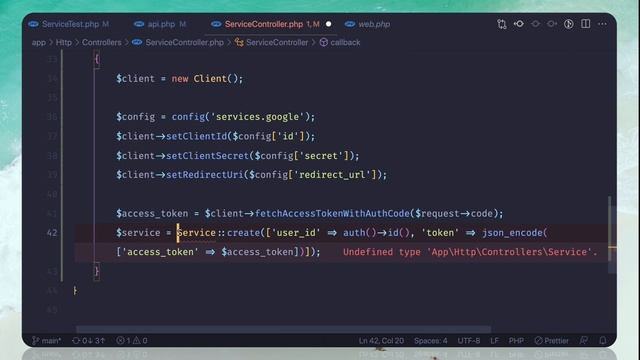The width and height of the screenshot is (640, 360).
Task: Open ServiceController class breadcrumb dropdown
Action: (x=277, y=42)
